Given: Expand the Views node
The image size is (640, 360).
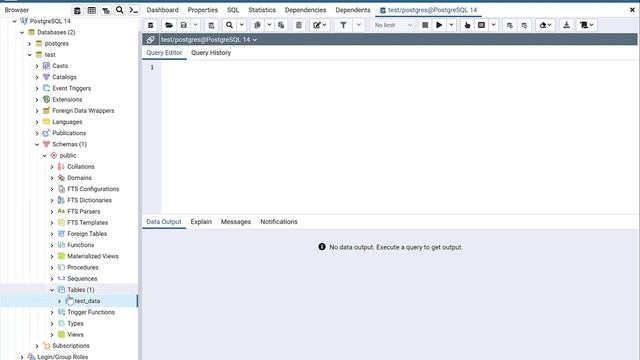Looking at the screenshot, I should 52,335.
